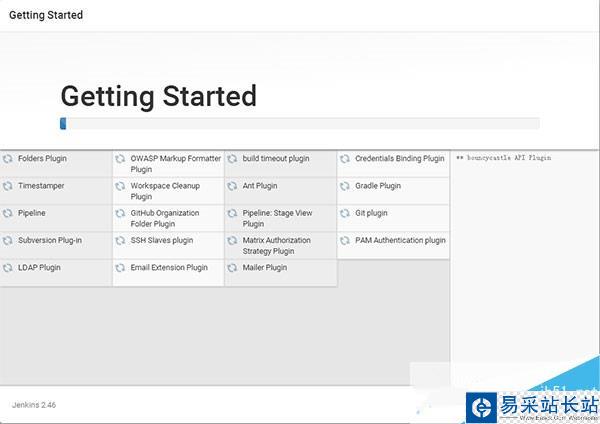Click the sync icon beside Git plugin
Screen dimensions: 600x424
coord(345,213)
